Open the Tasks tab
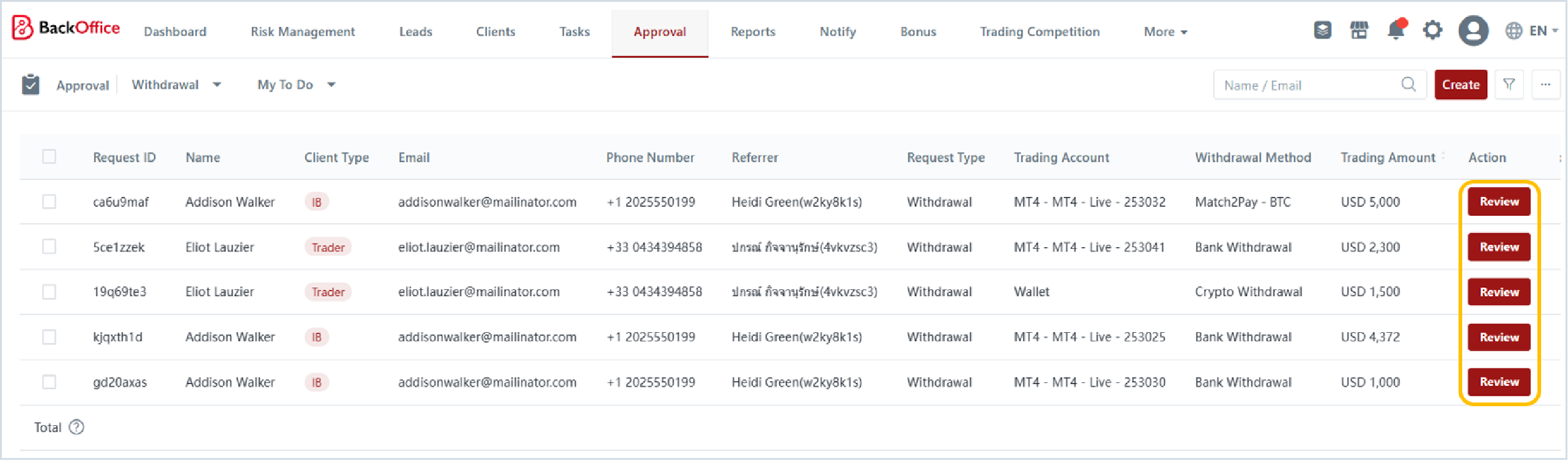This screenshot has width=1568, height=460. (574, 32)
